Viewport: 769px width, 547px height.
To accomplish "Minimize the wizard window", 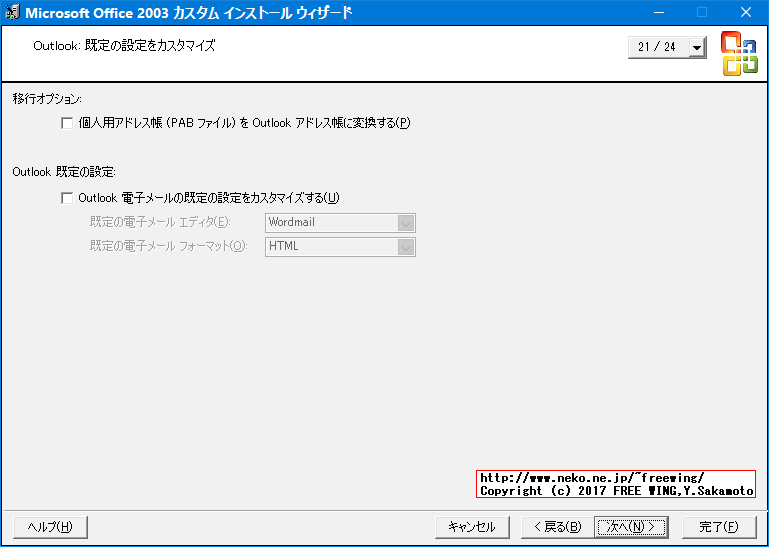I will (659, 12).
